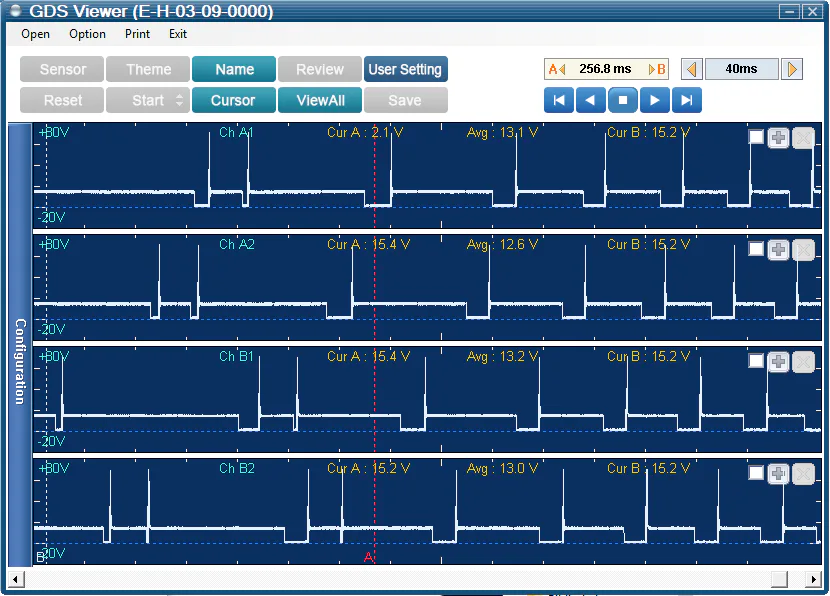This screenshot has width=830, height=596.
Task: Enable the Ch A2 channel checkbox
Action: point(756,249)
